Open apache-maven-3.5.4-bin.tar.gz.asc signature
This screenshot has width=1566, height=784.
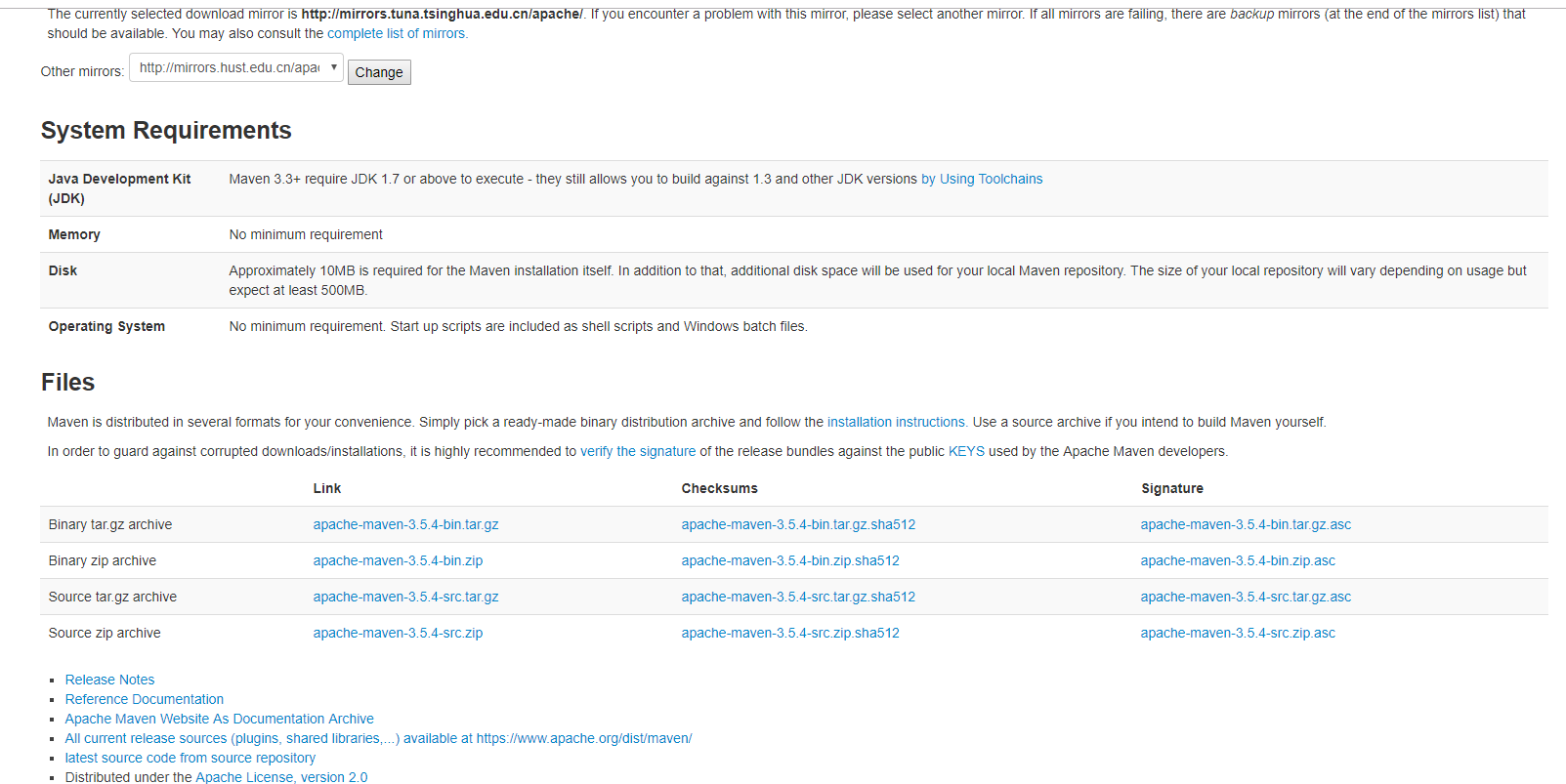(1246, 524)
